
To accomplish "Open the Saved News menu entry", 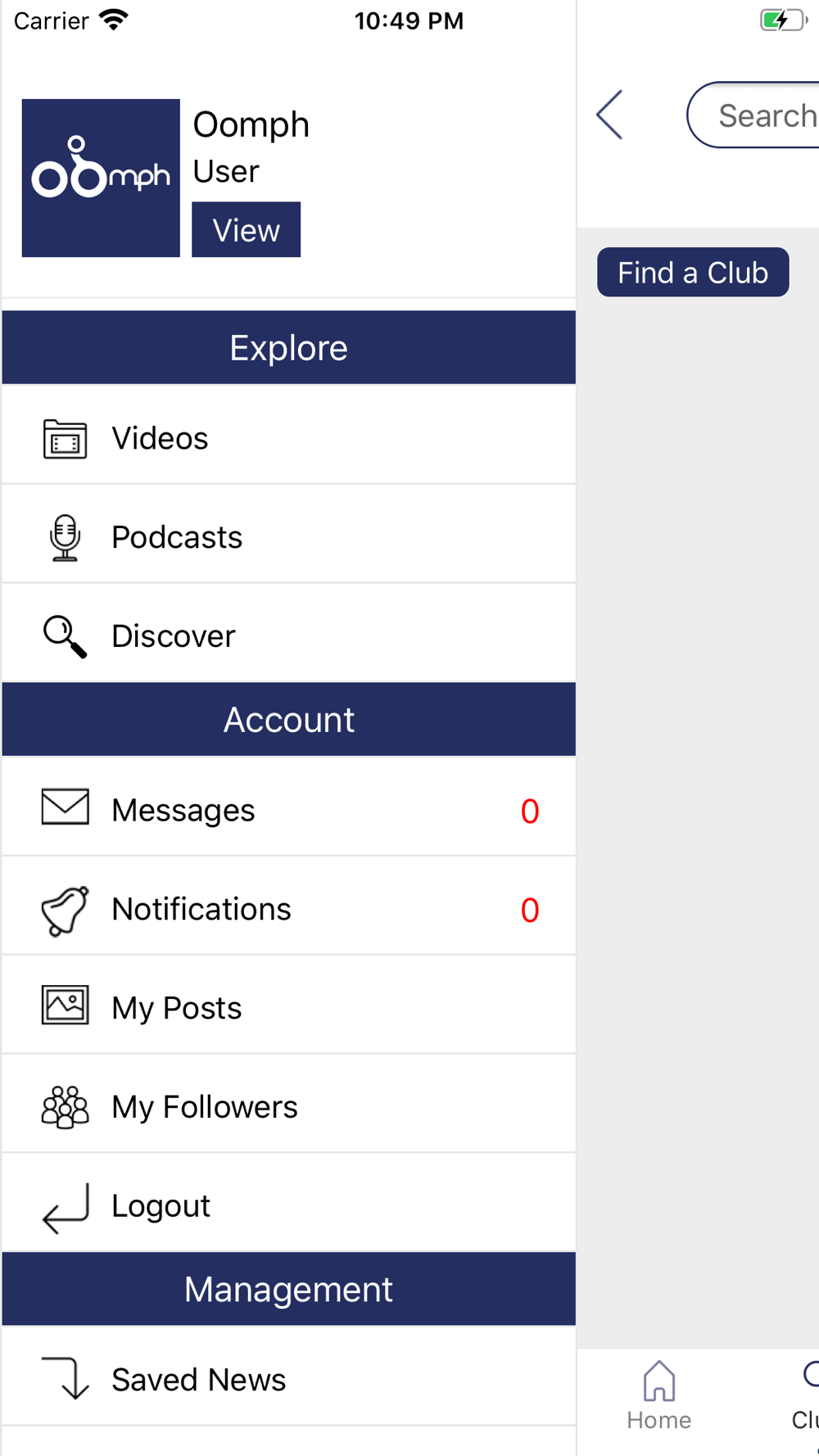I will [199, 1380].
